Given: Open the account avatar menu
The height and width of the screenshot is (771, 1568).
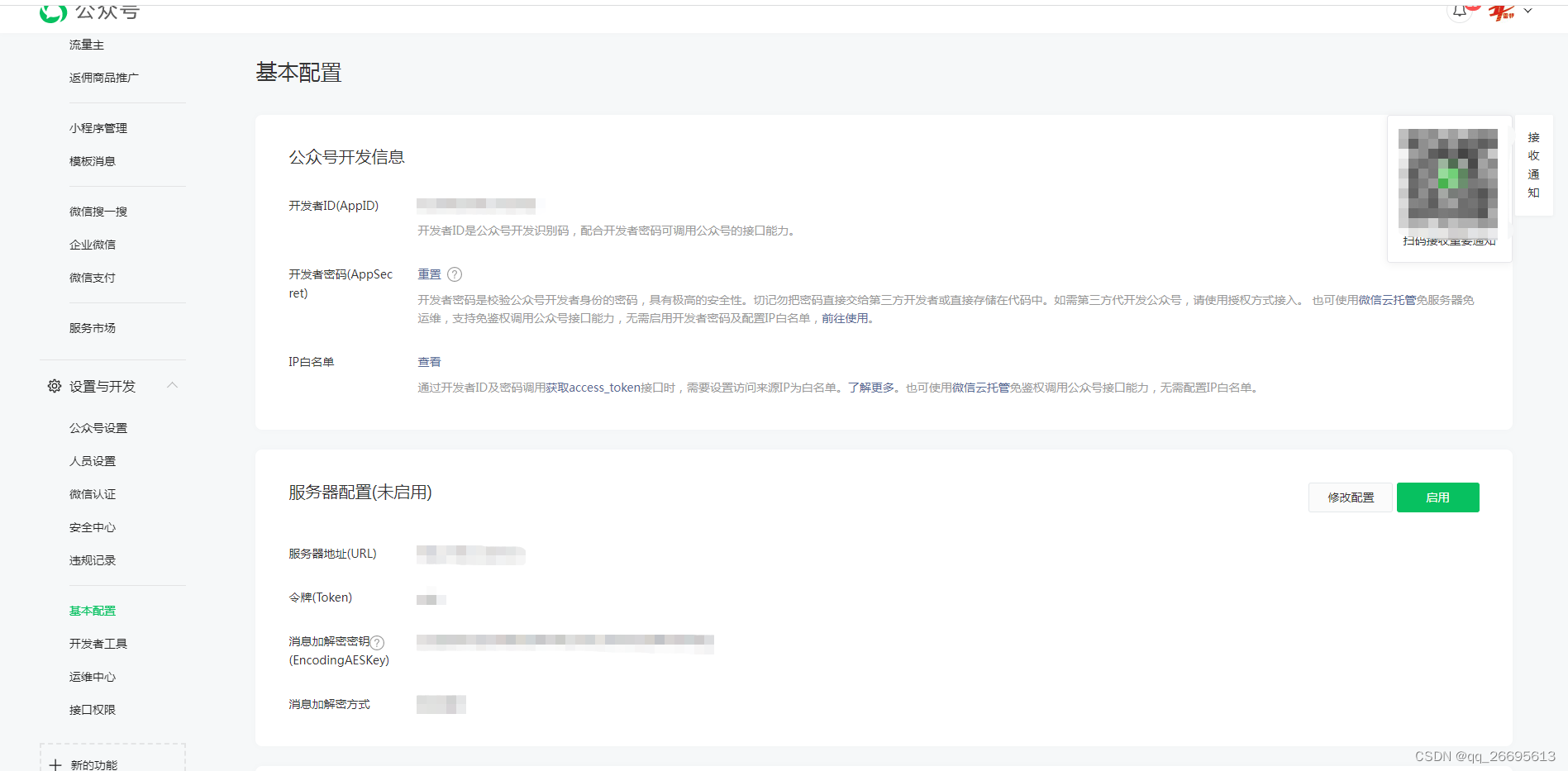Looking at the screenshot, I should (x=1501, y=12).
